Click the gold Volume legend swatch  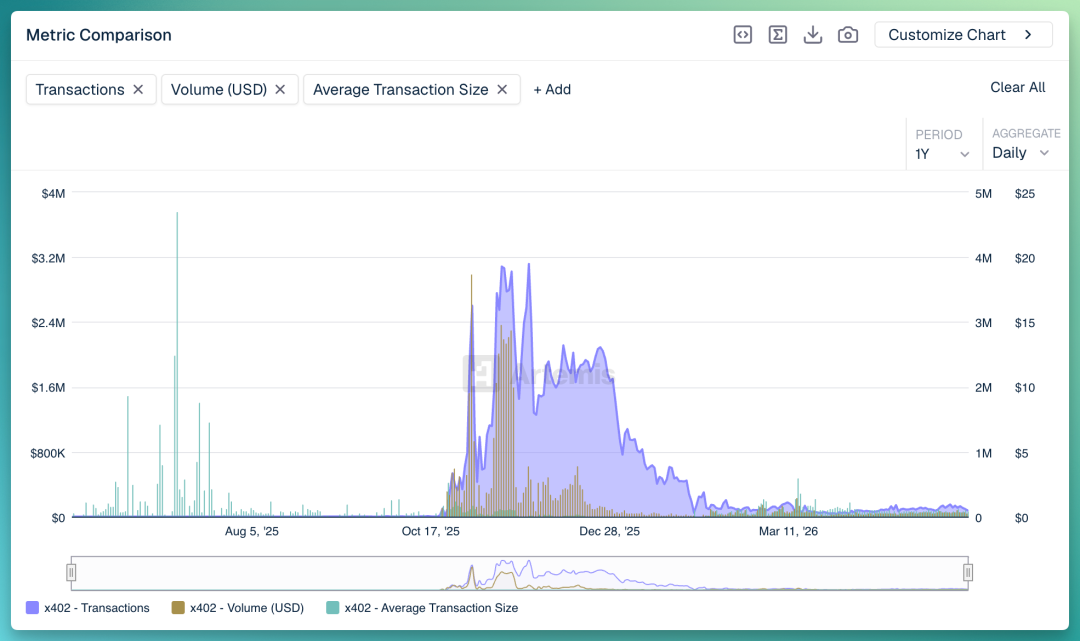(178, 608)
